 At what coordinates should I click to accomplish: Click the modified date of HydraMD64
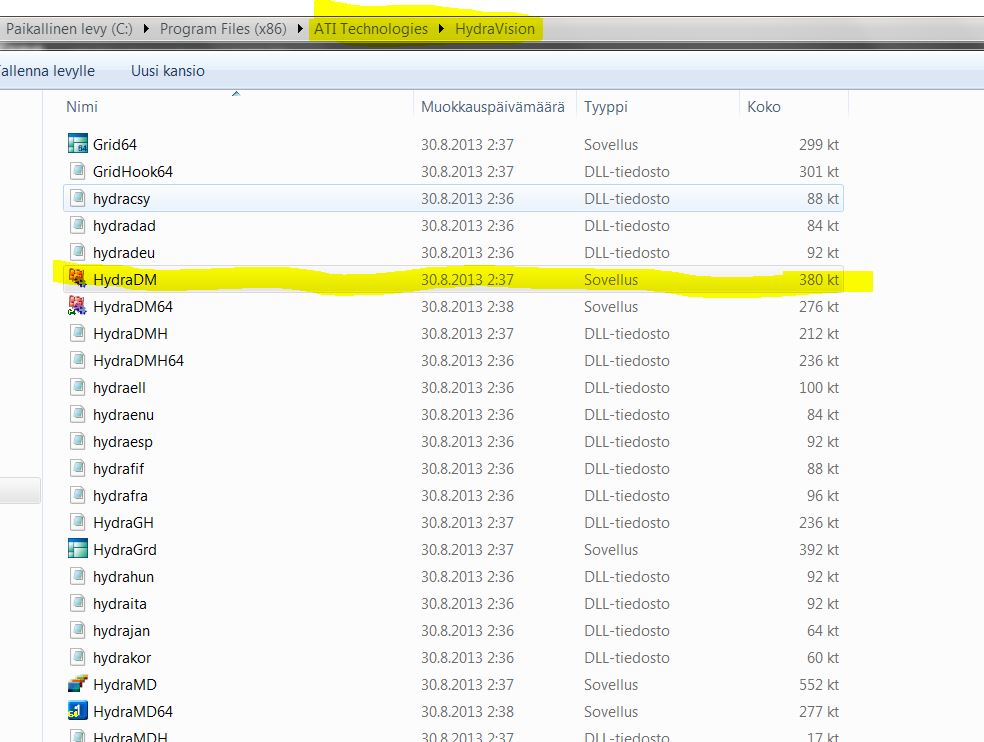pyautogui.click(x=467, y=712)
